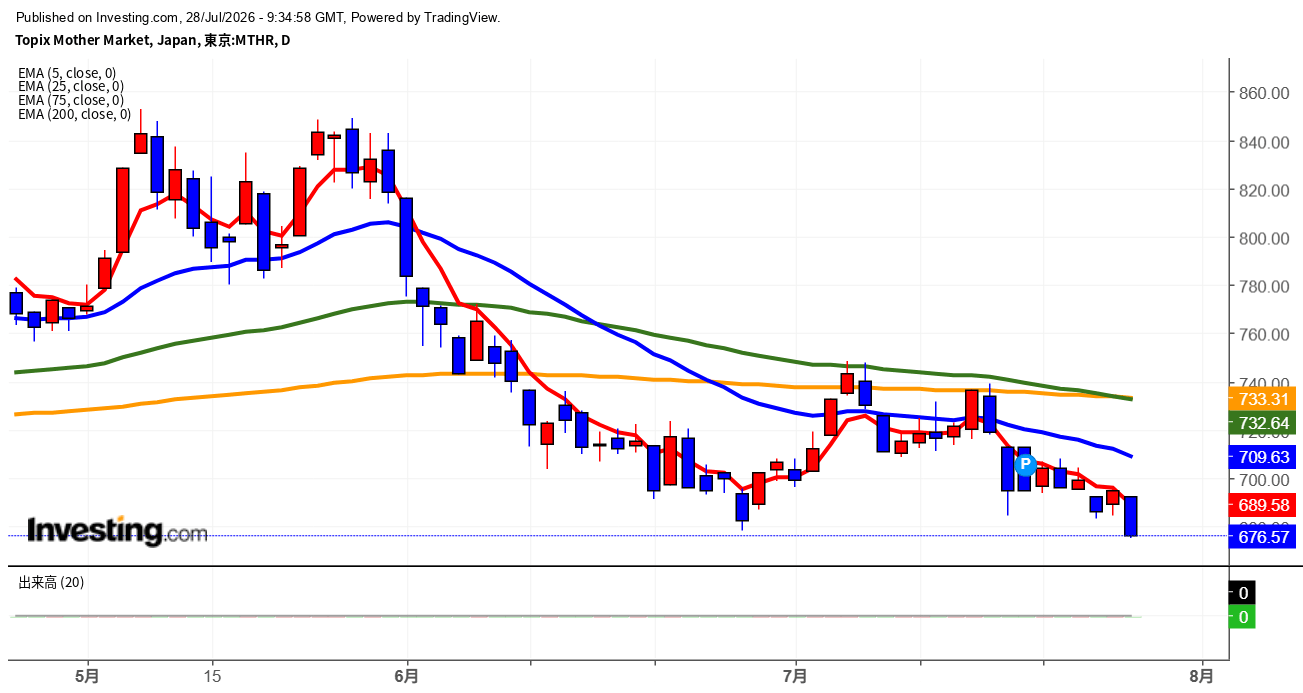The width and height of the screenshot is (1303, 693).
Task: Click the 700.00 price axis label
Action: (1264, 479)
